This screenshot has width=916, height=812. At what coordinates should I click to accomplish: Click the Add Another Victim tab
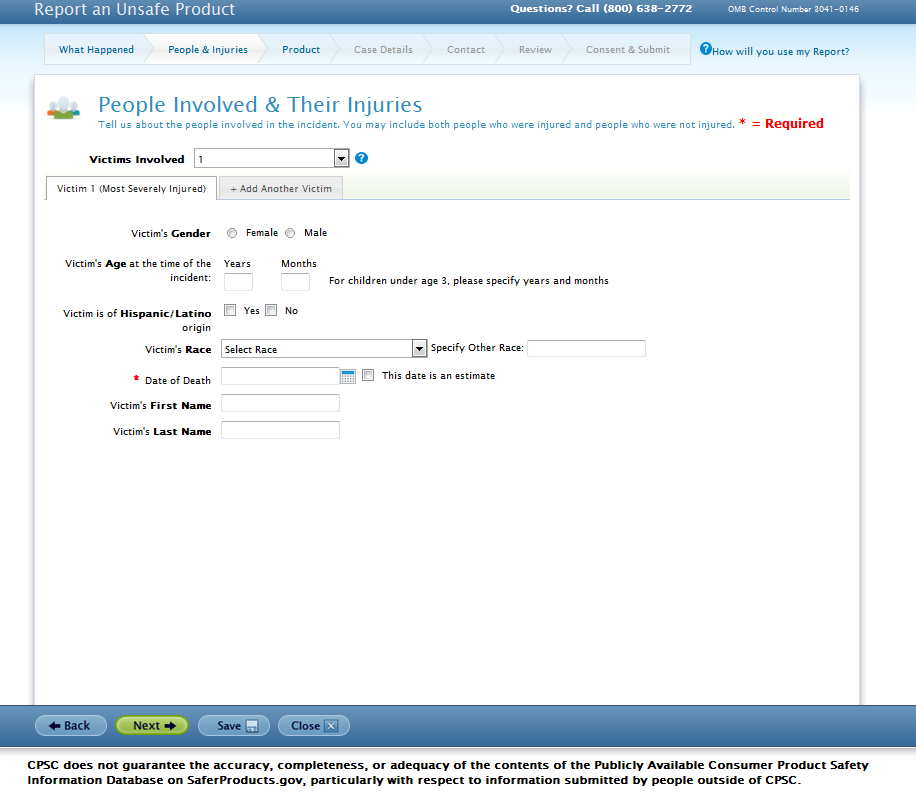click(281, 189)
